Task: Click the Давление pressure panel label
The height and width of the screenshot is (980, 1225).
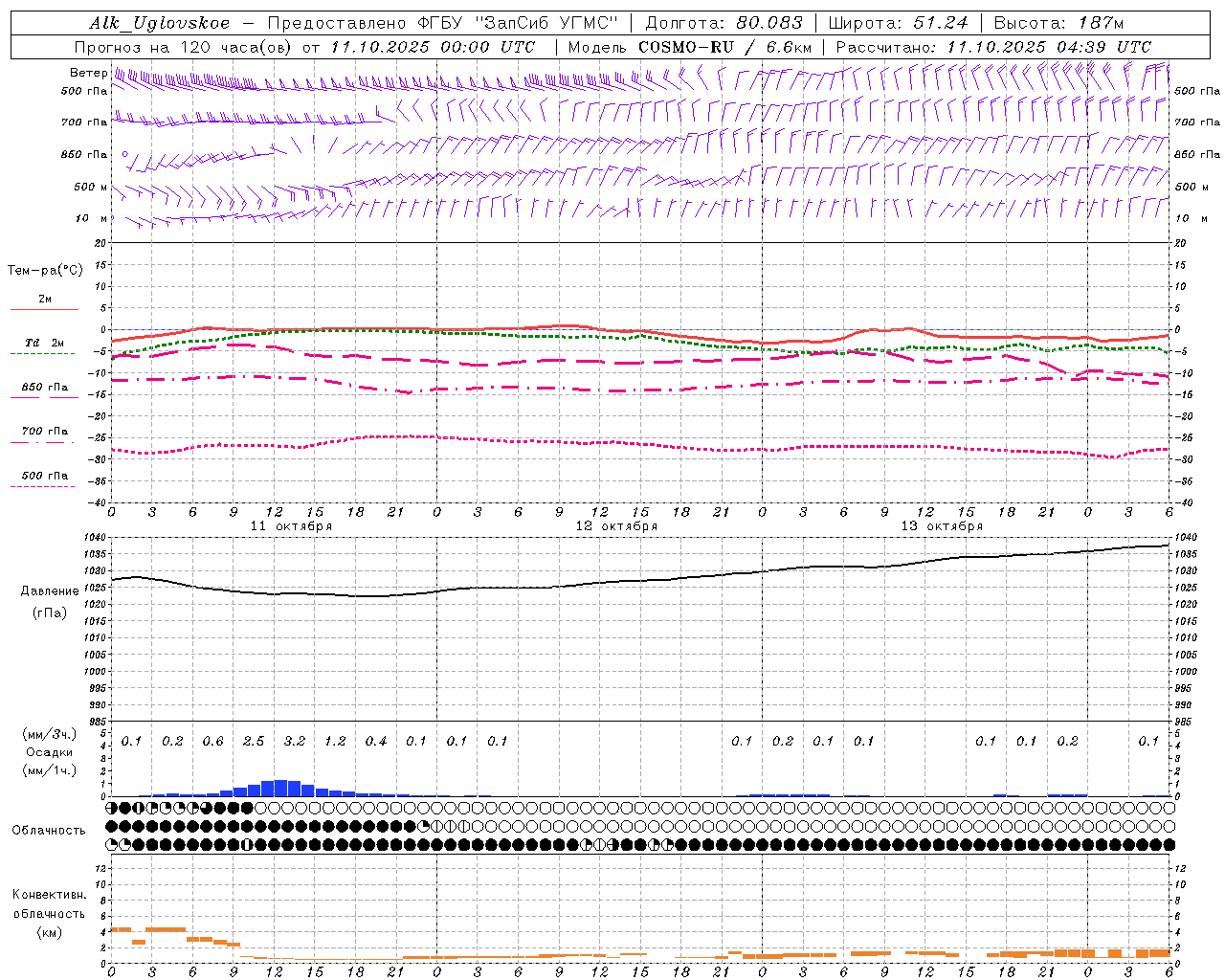Action: (x=50, y=591)
